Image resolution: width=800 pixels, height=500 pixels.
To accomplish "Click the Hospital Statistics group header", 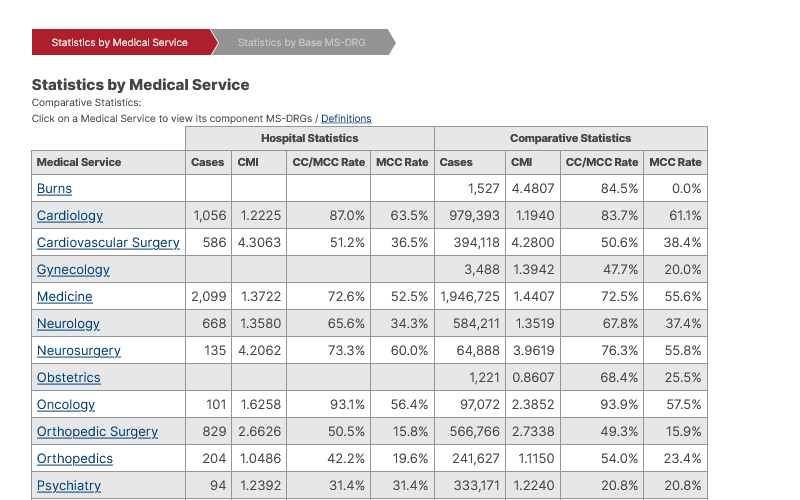I will click(310, 138).
